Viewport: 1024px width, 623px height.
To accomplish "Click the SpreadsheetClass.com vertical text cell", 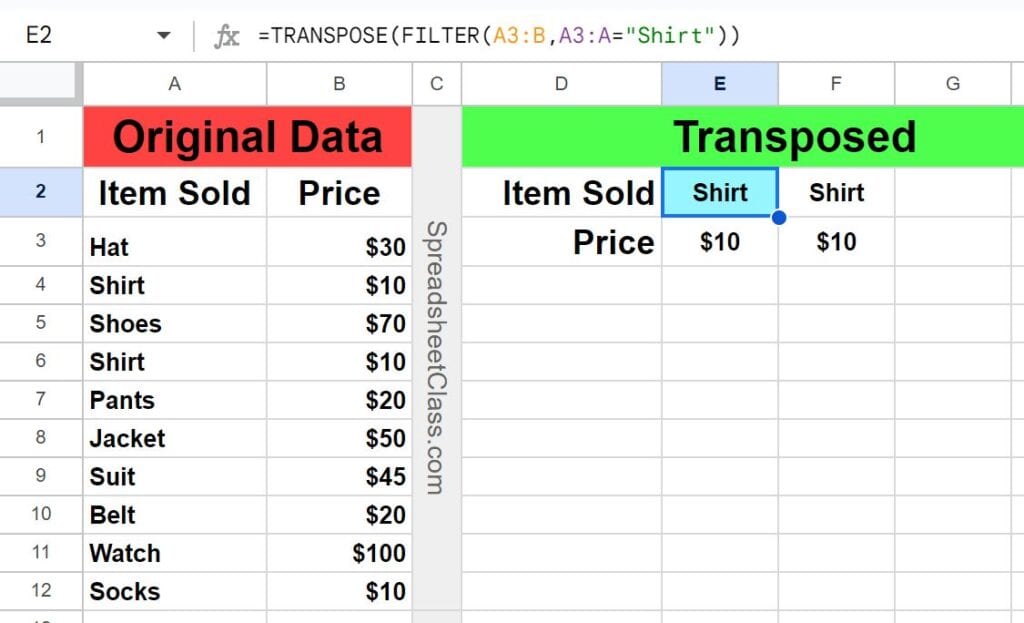I will [436, 358].
